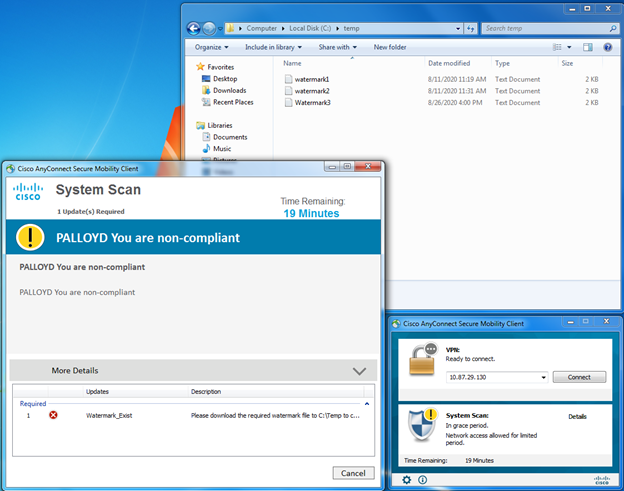The image size is (624, 491).
Task: Click the Favorites star icon
Action: click(200, 66)
